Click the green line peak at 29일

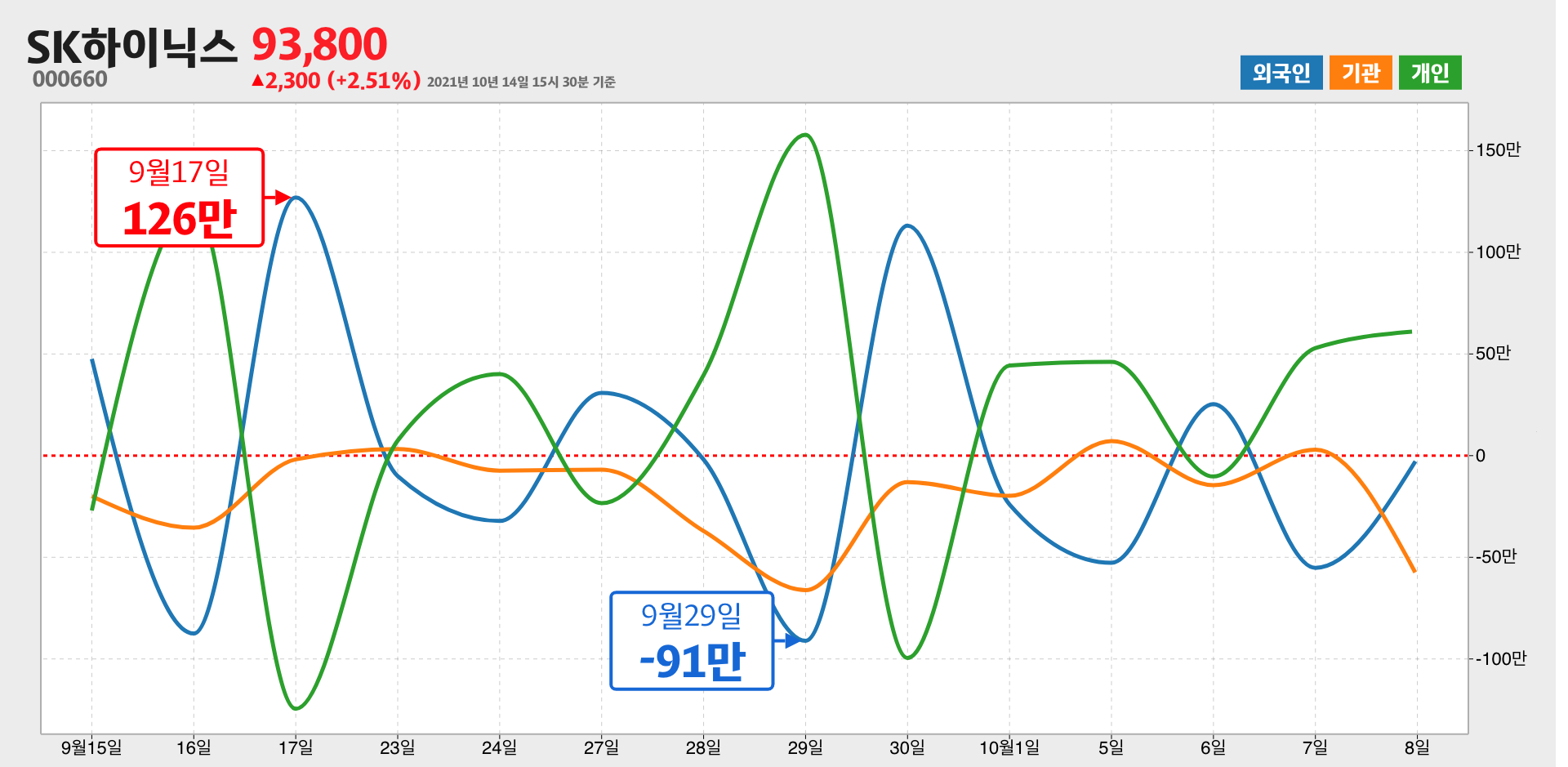tap(805, 135)
